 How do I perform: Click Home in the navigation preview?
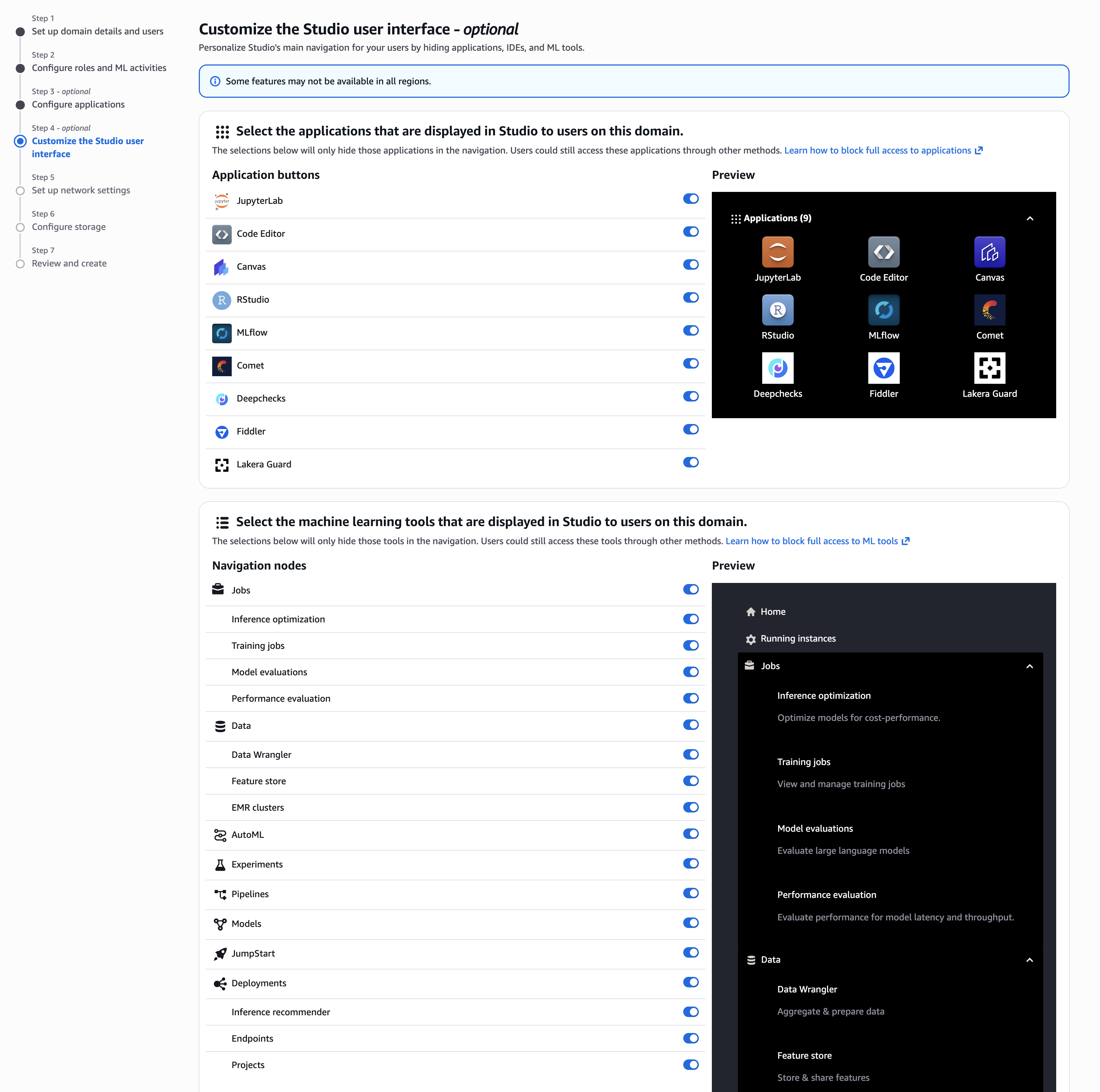[773, 612]
